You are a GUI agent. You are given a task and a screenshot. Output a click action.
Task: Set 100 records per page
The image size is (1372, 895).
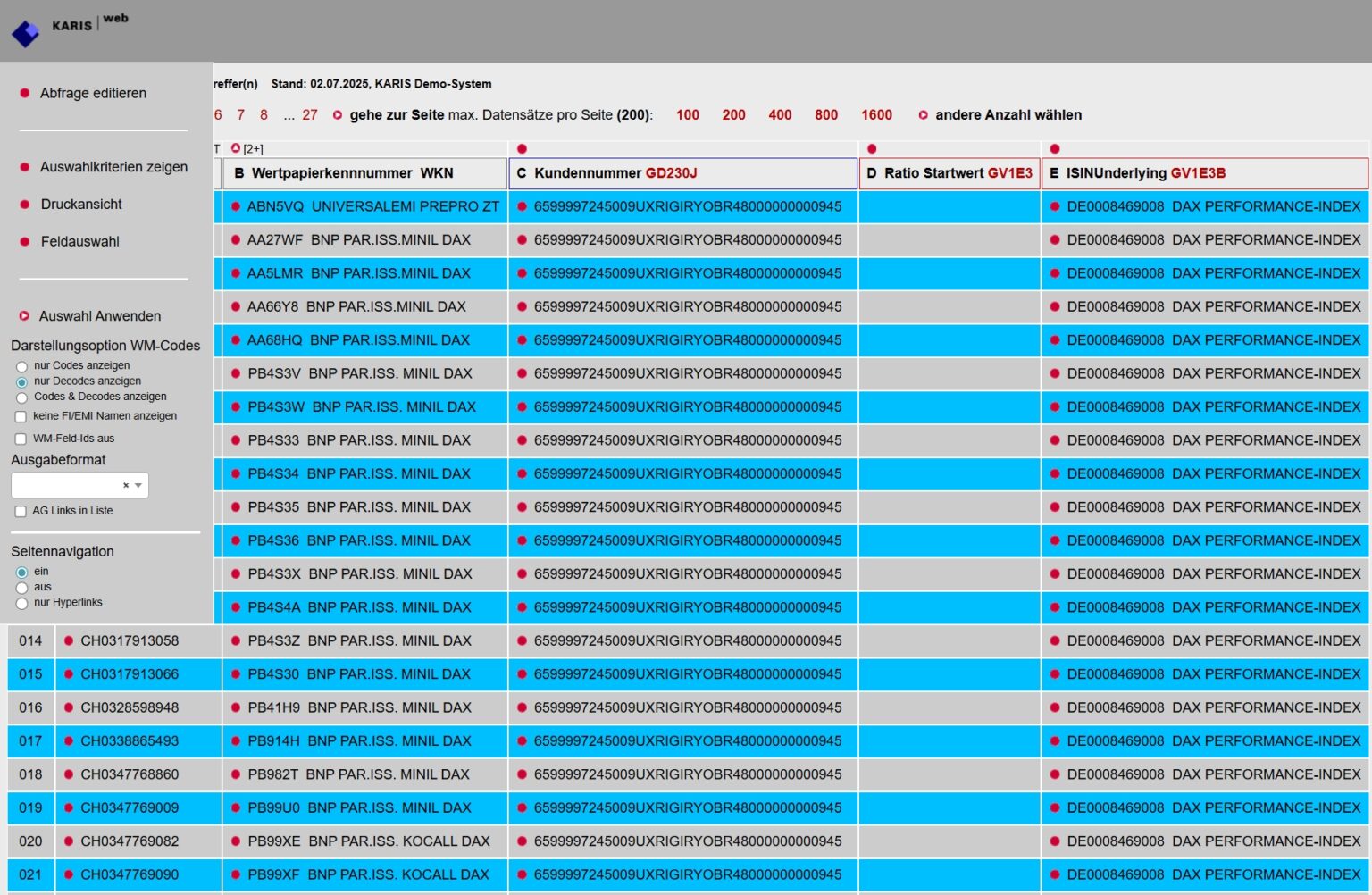tap(688, 115)
